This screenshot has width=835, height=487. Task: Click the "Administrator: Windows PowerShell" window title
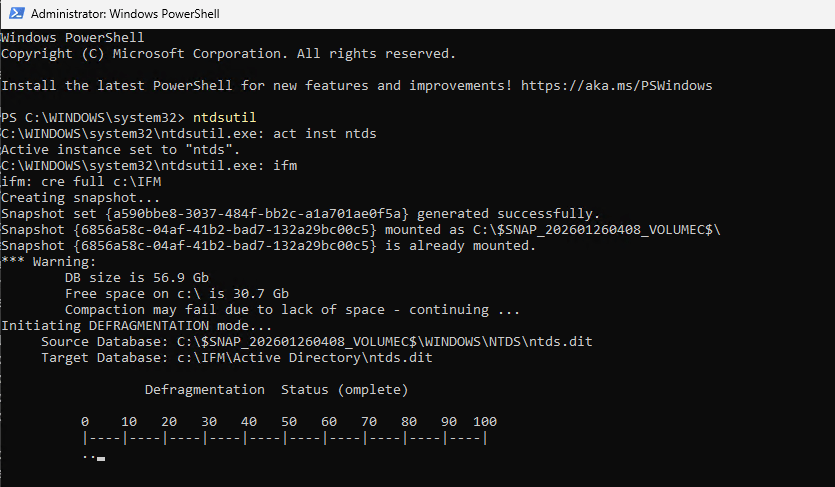click(125, 14)
